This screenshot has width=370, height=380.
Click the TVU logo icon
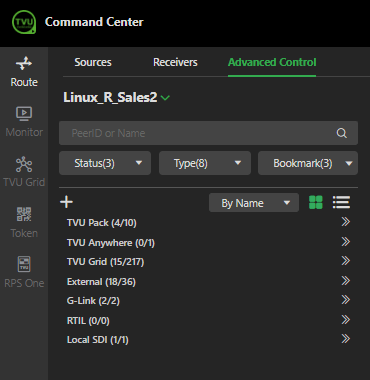click(x=24, y=22)
